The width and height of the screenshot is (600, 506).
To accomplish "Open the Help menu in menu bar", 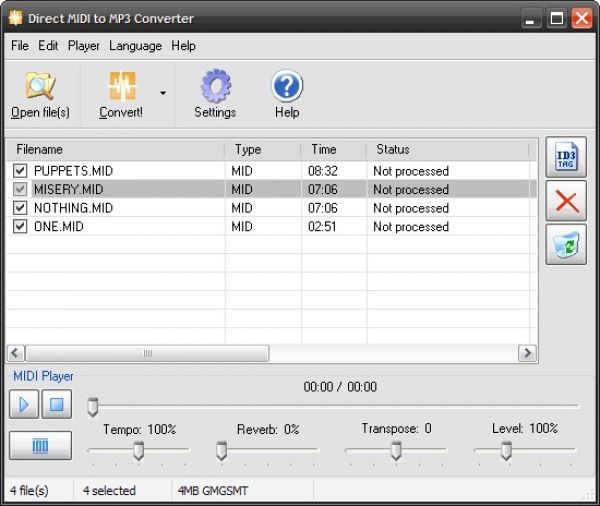I will click(x=183, y=46).
